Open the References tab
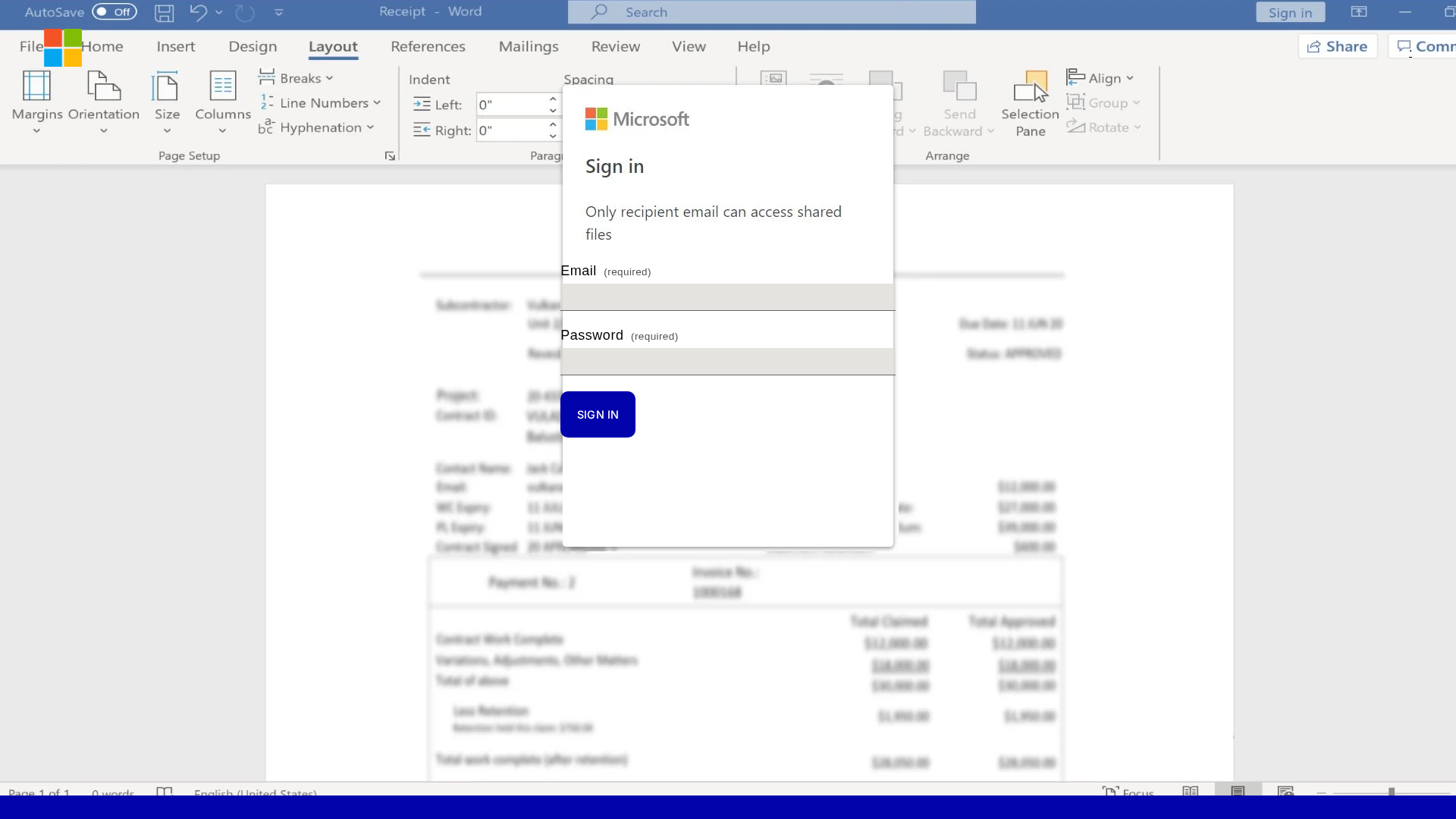The image size is (1456, 819). [x=428, y=46]
